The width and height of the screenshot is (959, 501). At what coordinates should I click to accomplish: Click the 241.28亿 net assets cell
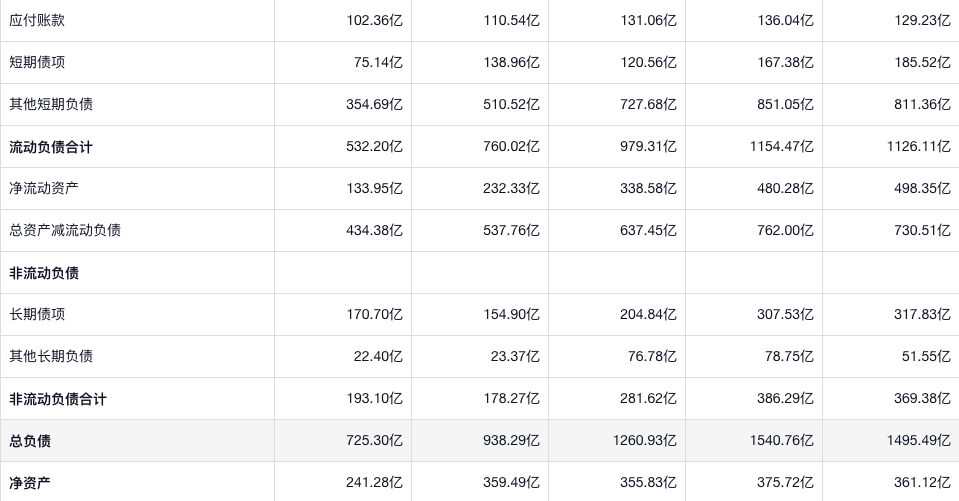tap(374, 483)
